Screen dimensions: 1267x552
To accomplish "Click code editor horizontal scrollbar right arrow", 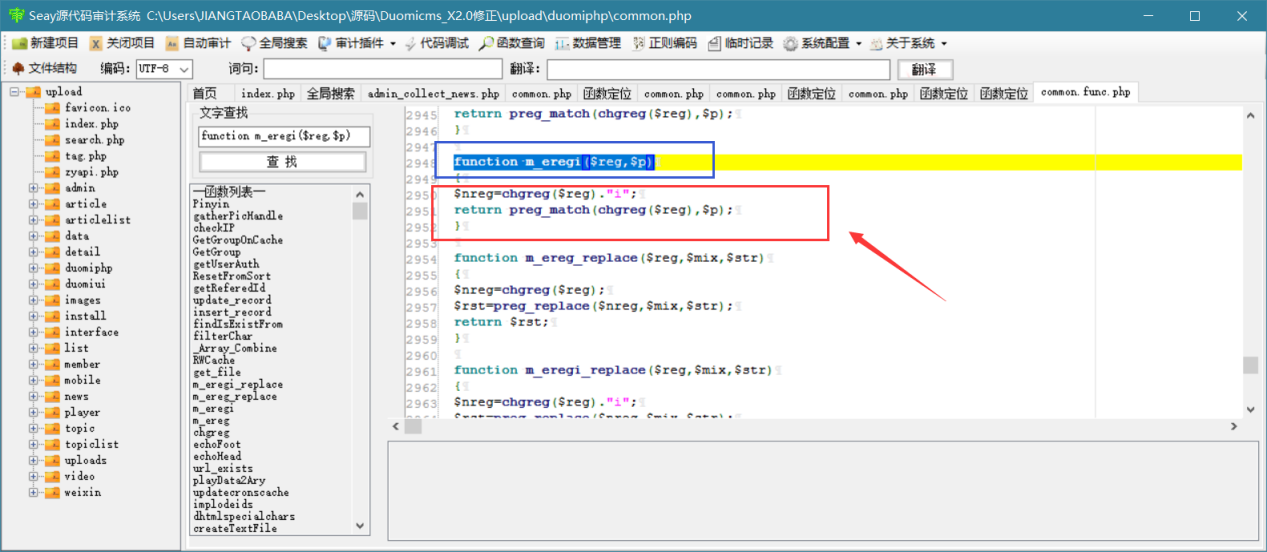I will [1233, 427].
